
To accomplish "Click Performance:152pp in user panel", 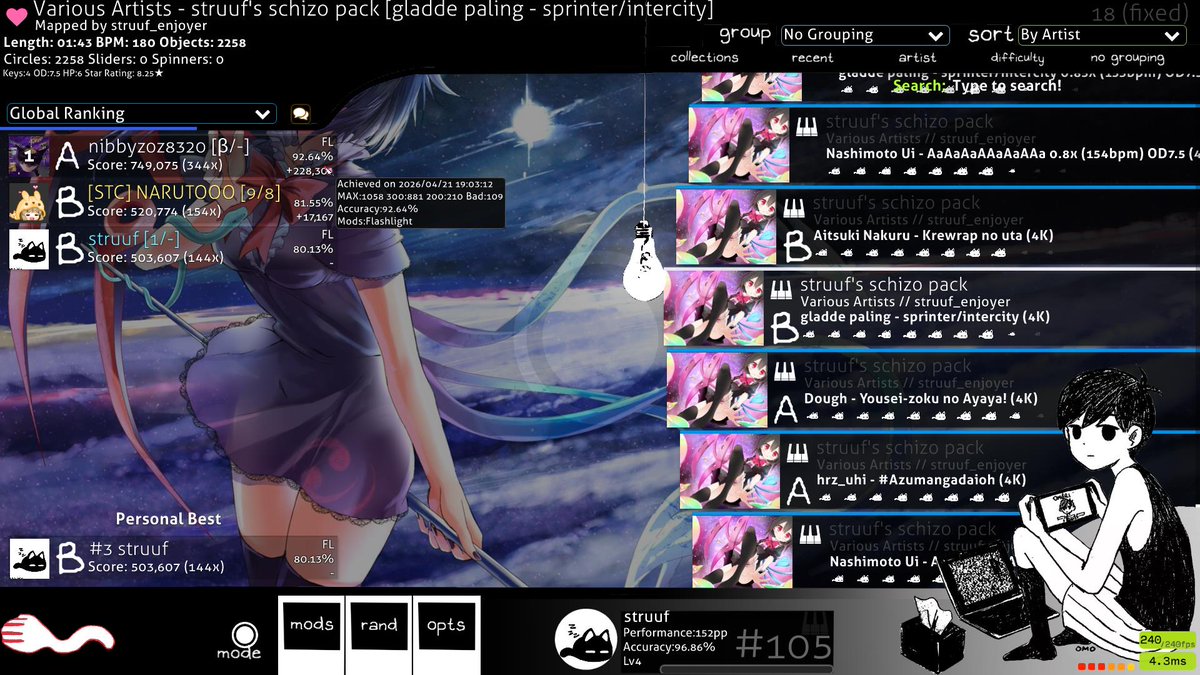I will tap(675, 633).
